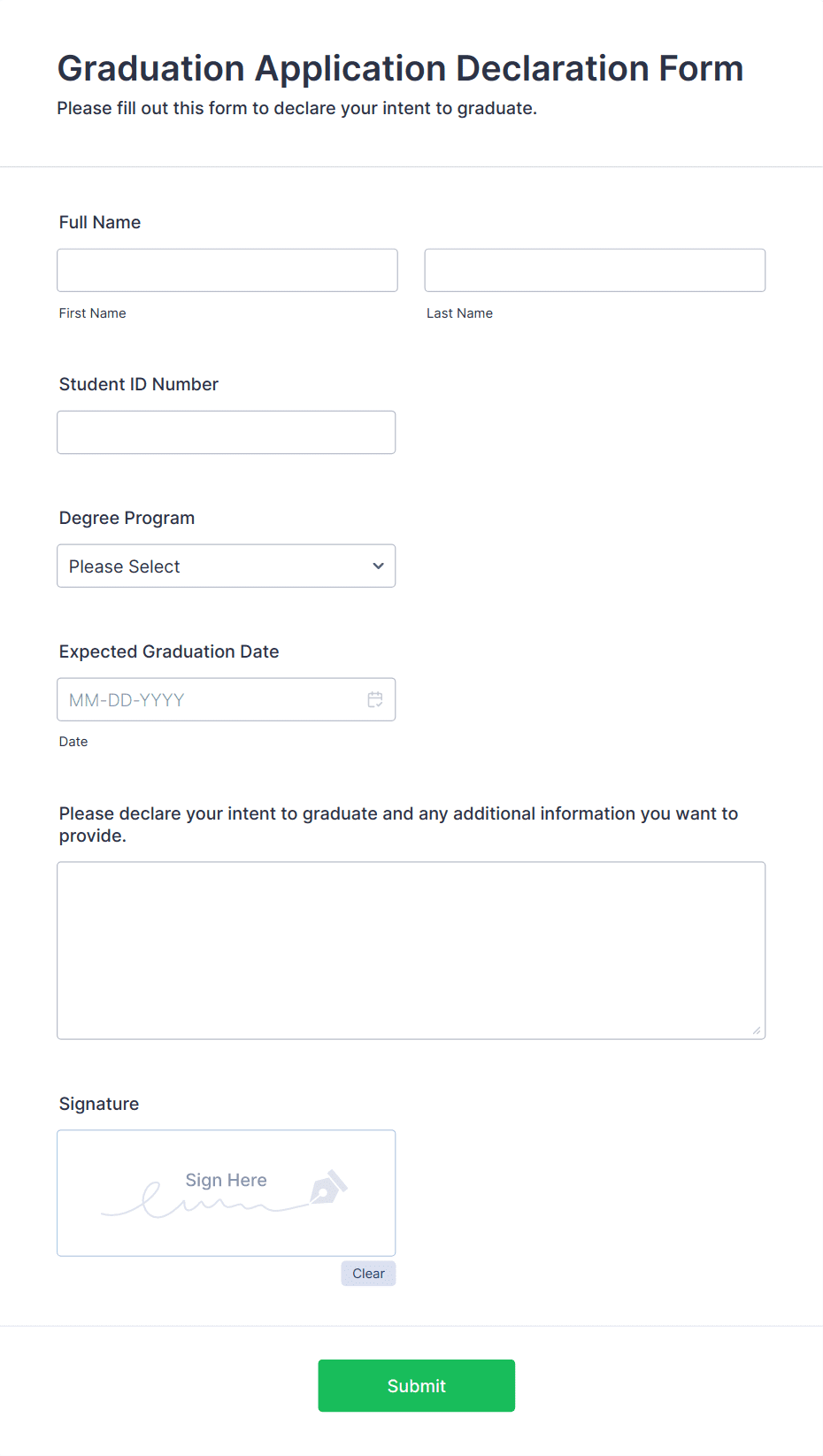Click the Student ID Number field

(227, 432)
